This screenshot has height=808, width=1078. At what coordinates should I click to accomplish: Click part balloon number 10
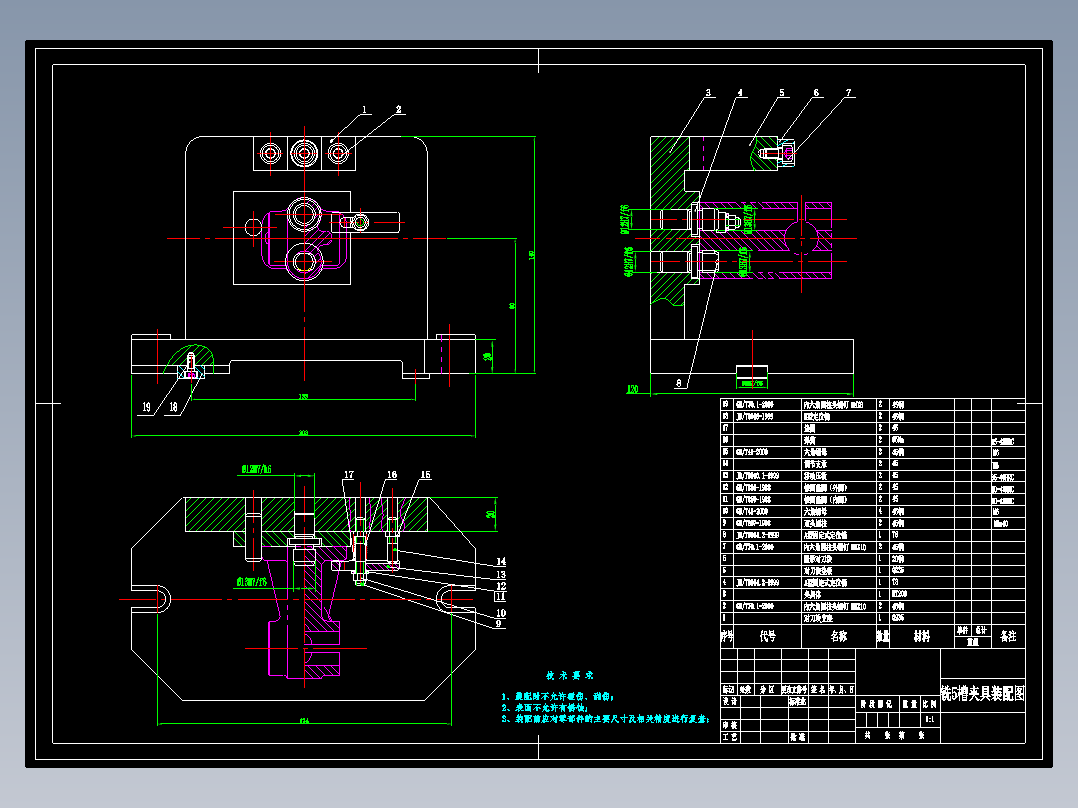pyautogui.click(x=500, y=613)
